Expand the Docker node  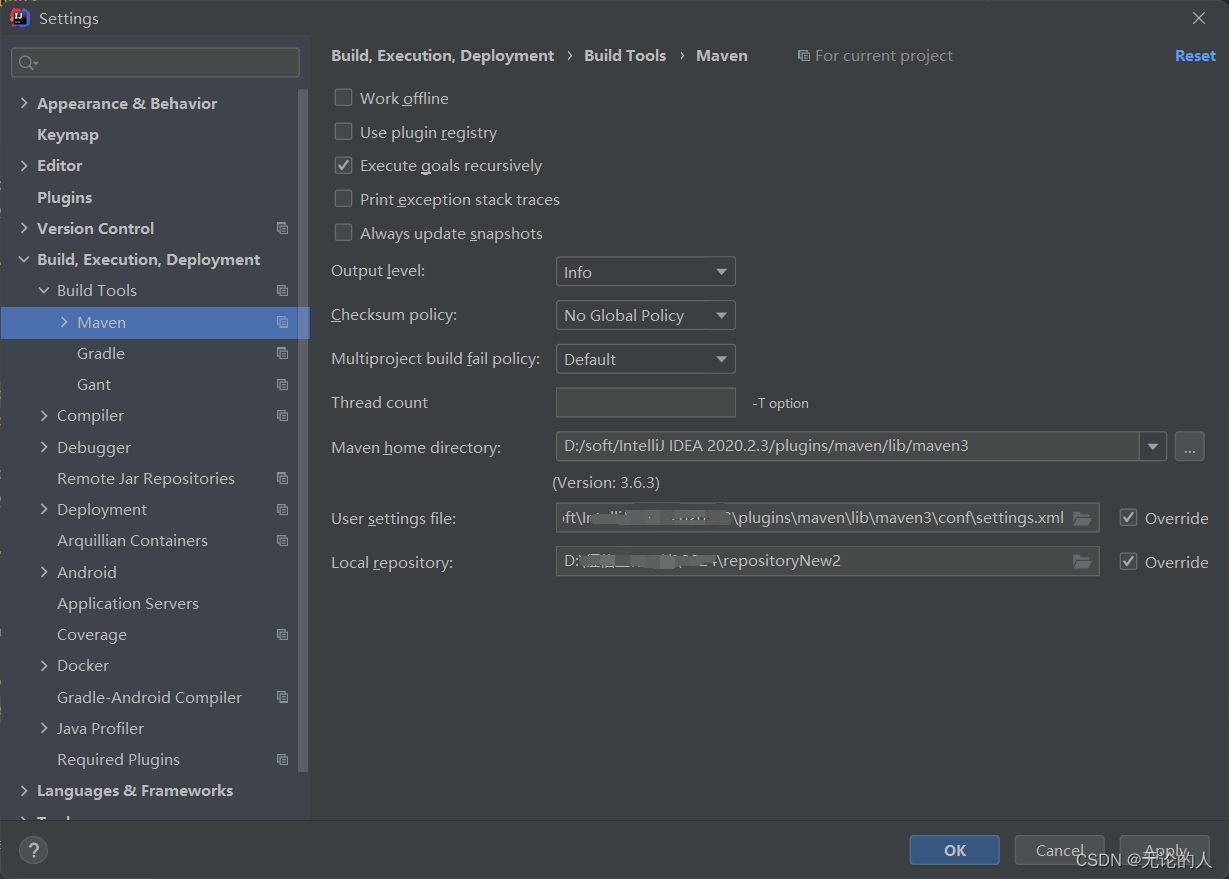click(x=44, y=665)
